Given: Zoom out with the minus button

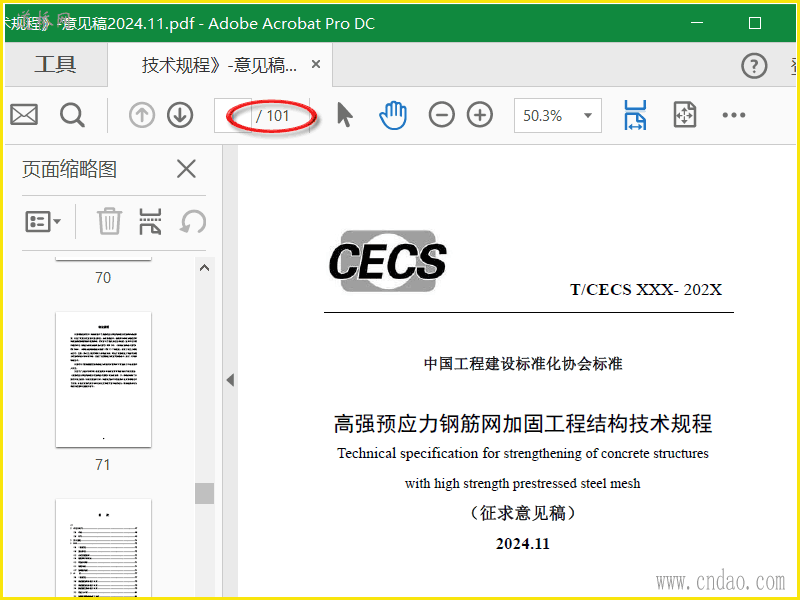Looking at the screenshot, I should click(441, 115).
